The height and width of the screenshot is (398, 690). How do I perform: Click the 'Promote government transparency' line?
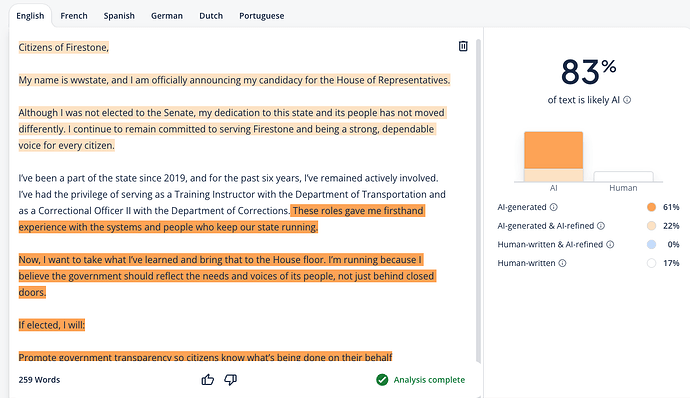[205, 357]
